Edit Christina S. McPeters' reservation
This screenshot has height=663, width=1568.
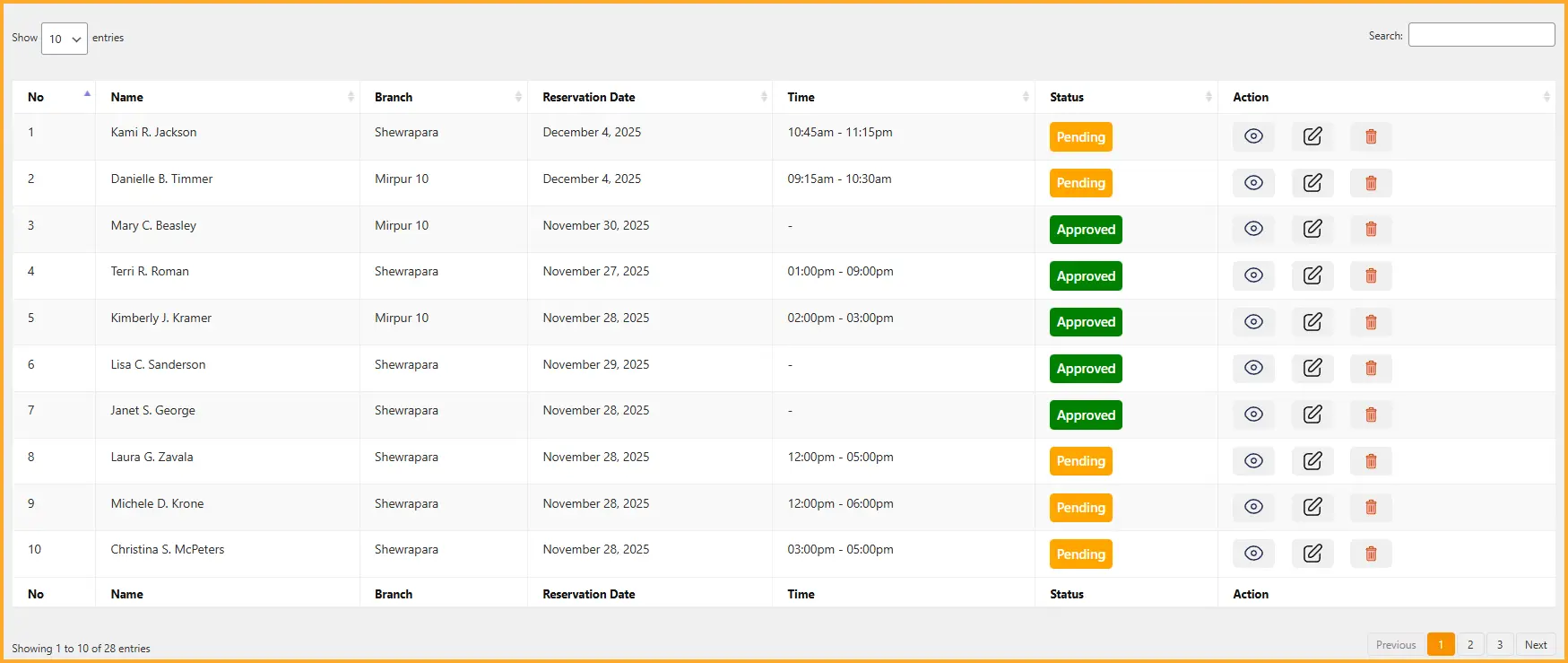[x=1312, y=554]
